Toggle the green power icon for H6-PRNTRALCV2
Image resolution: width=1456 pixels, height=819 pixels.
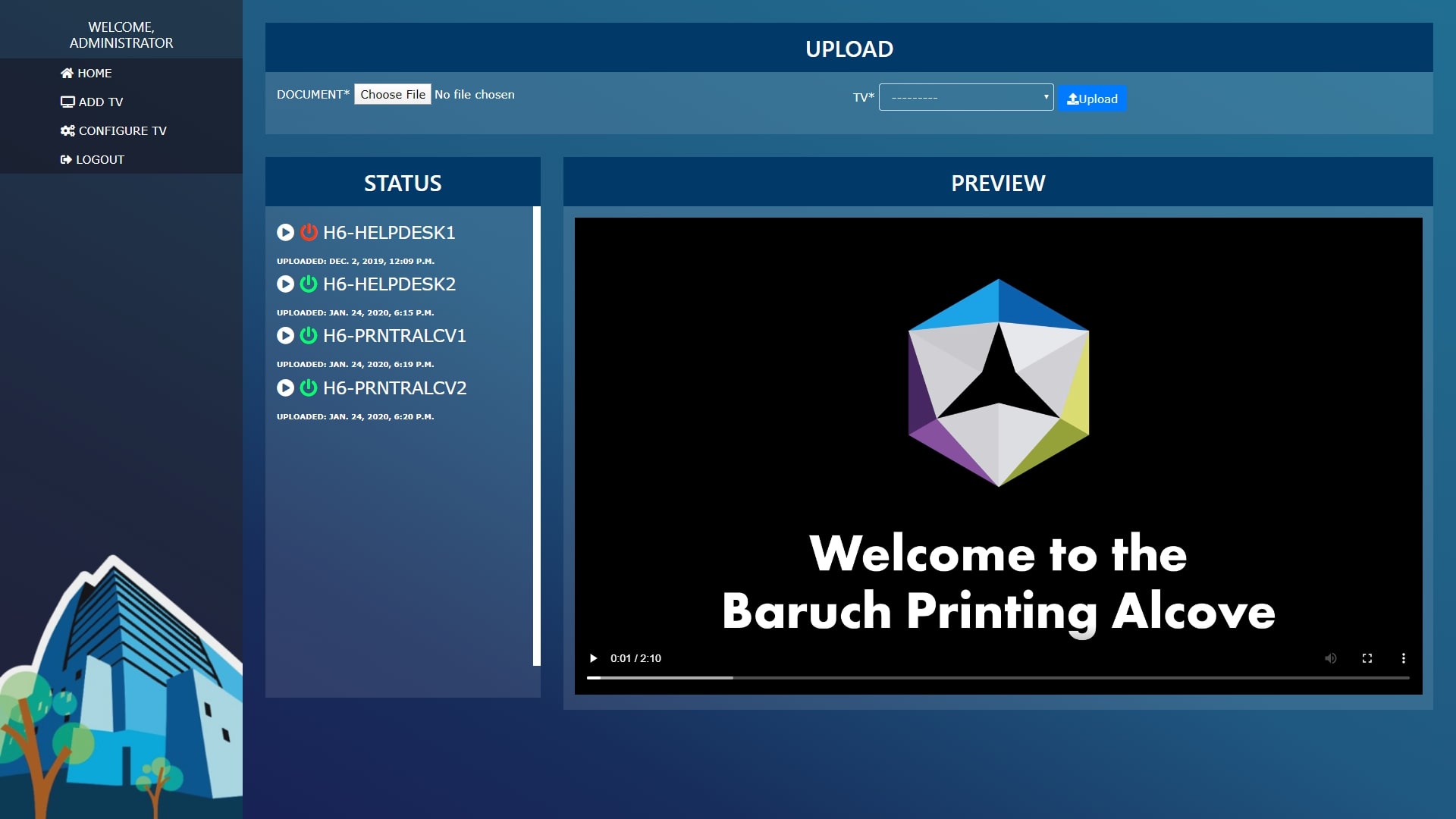(x=309, y=388)
